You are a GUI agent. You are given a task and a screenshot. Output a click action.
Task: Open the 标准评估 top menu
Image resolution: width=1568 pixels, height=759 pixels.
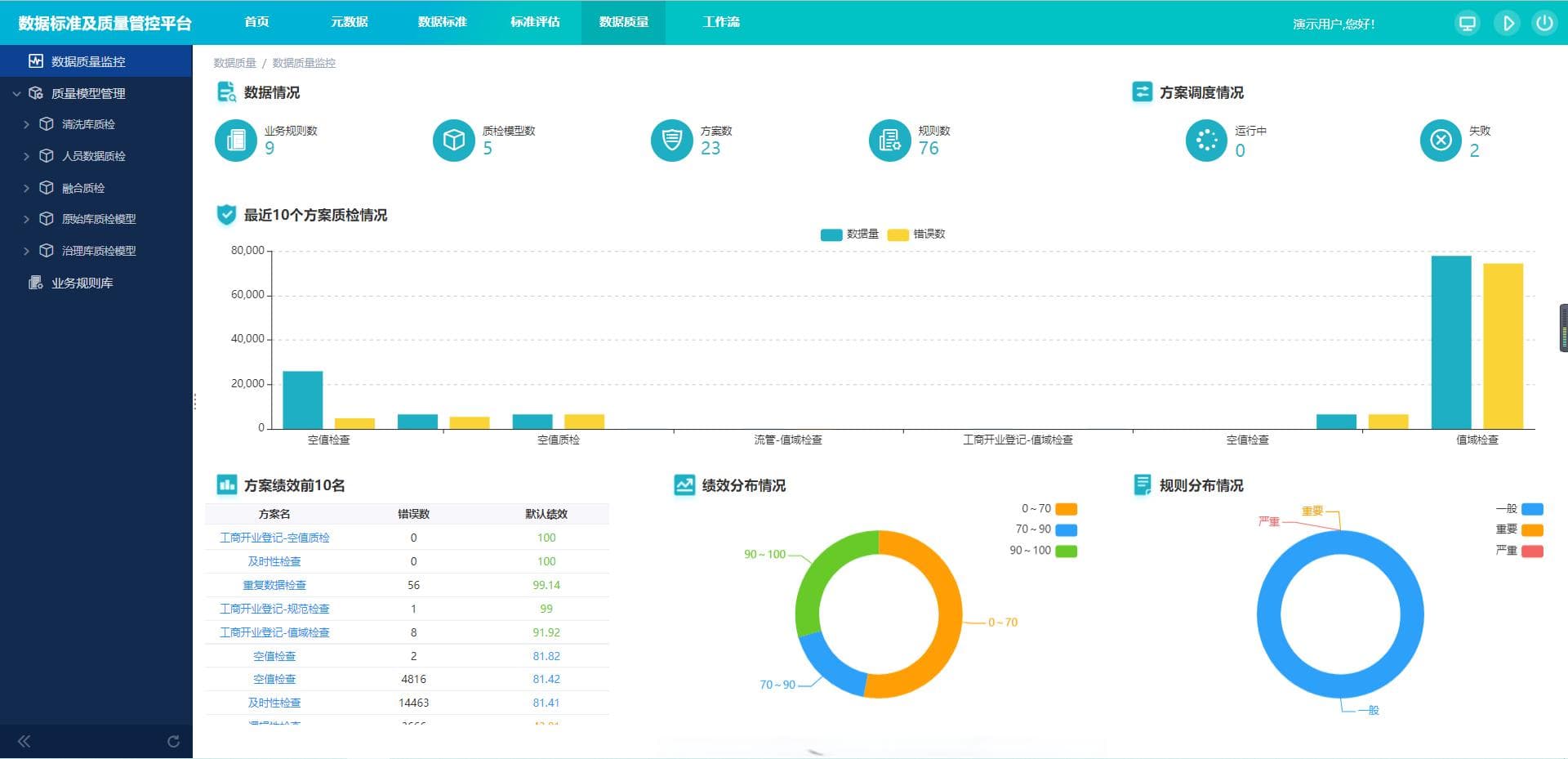pyautogui.click(x=535, y=22)
